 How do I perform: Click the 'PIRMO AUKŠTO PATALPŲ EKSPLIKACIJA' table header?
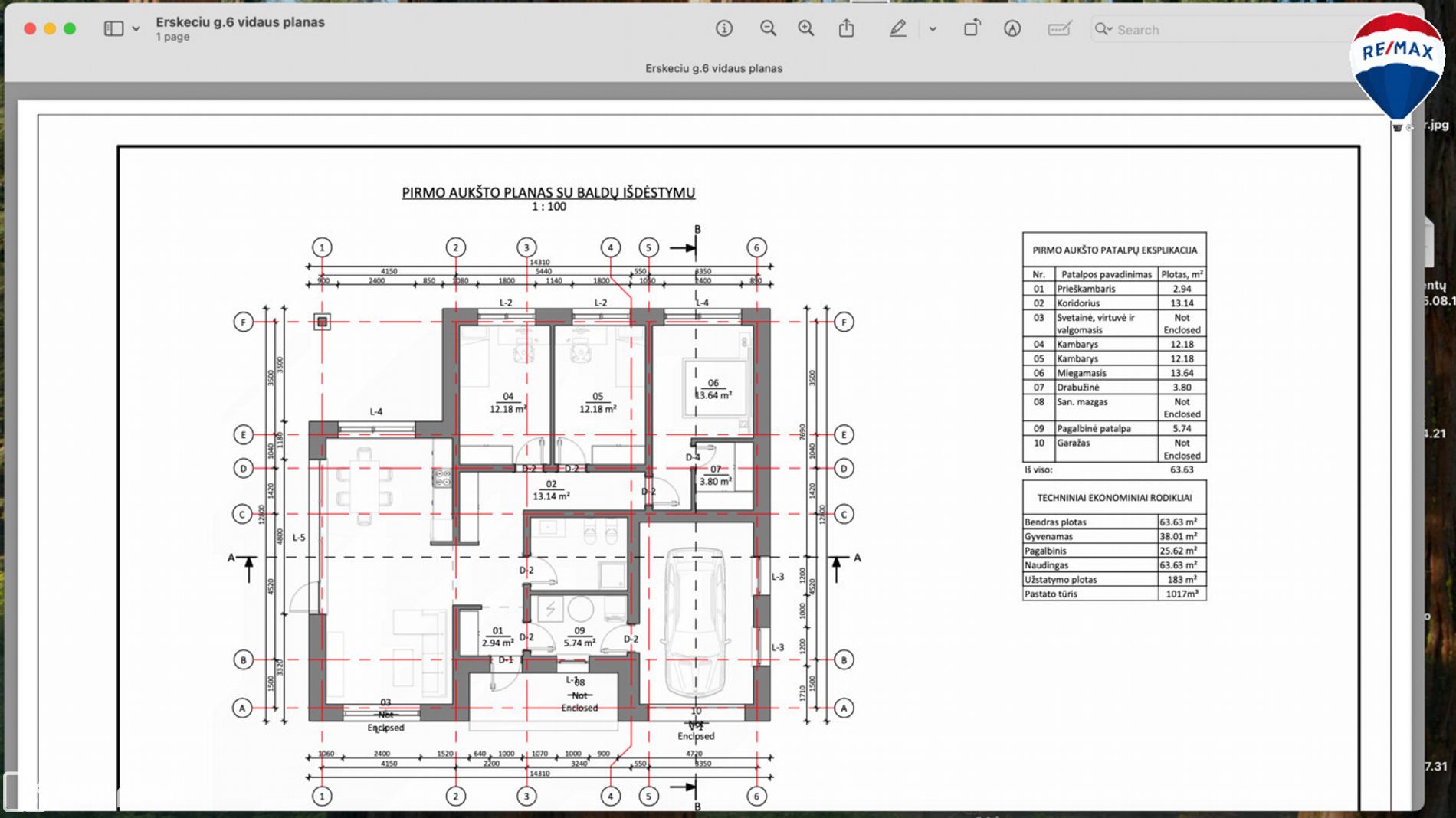pos(1114,250)
